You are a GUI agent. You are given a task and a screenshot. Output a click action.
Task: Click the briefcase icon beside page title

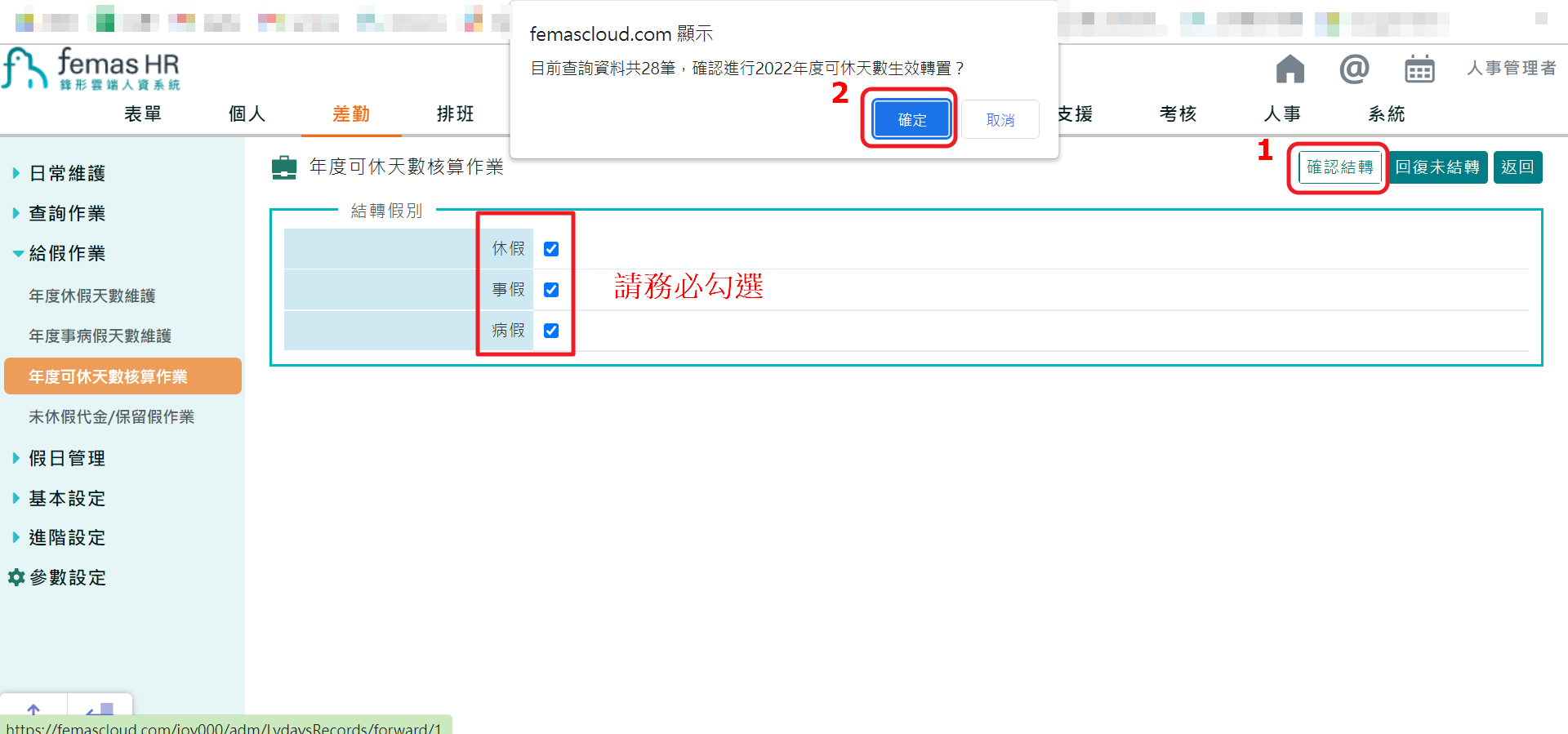pyautogui.click(x=284, y=167)
